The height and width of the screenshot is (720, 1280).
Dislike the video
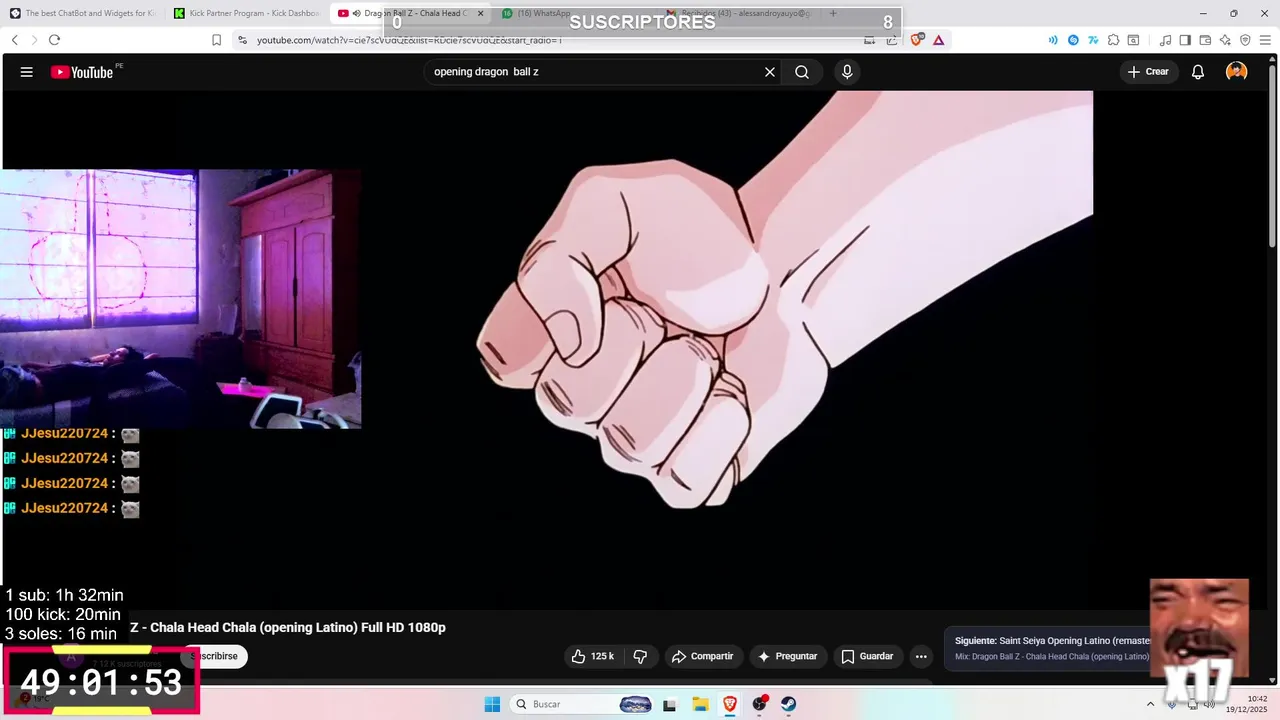coord(641,656)
